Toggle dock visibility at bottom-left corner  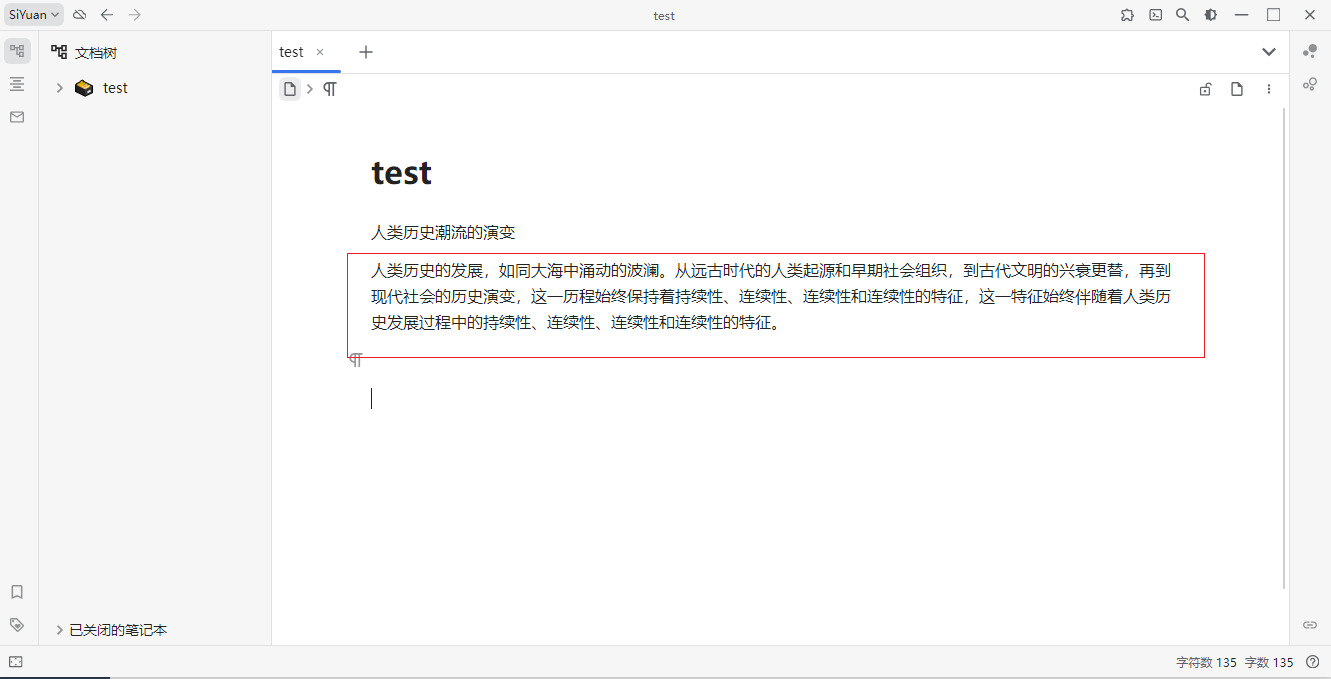(x=15, y=662)
